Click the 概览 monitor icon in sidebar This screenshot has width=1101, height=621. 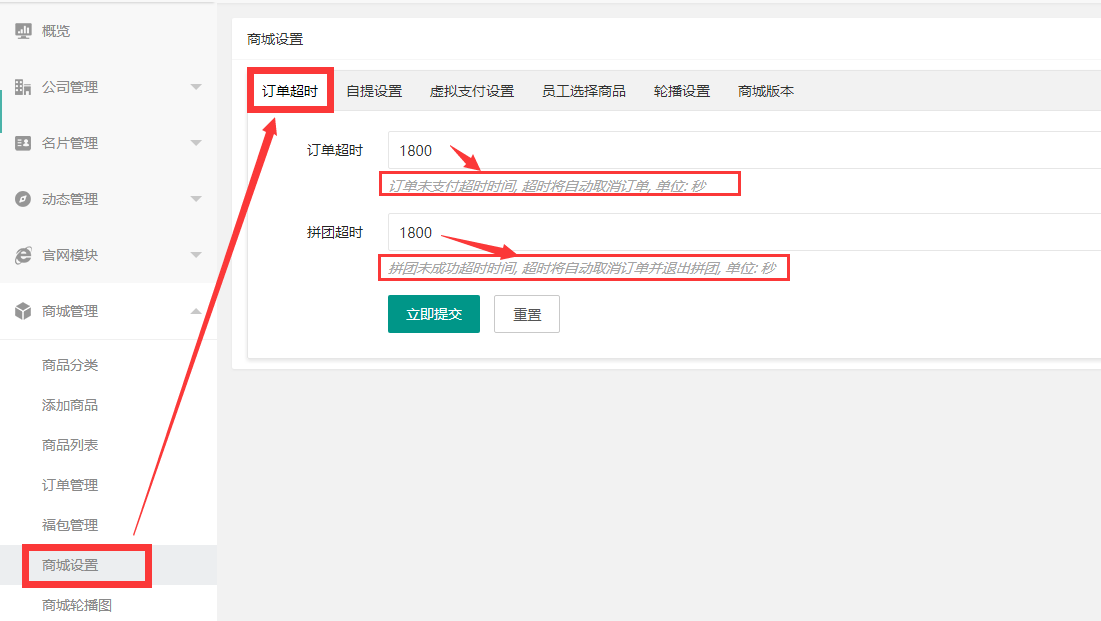(x=23, y=31)
